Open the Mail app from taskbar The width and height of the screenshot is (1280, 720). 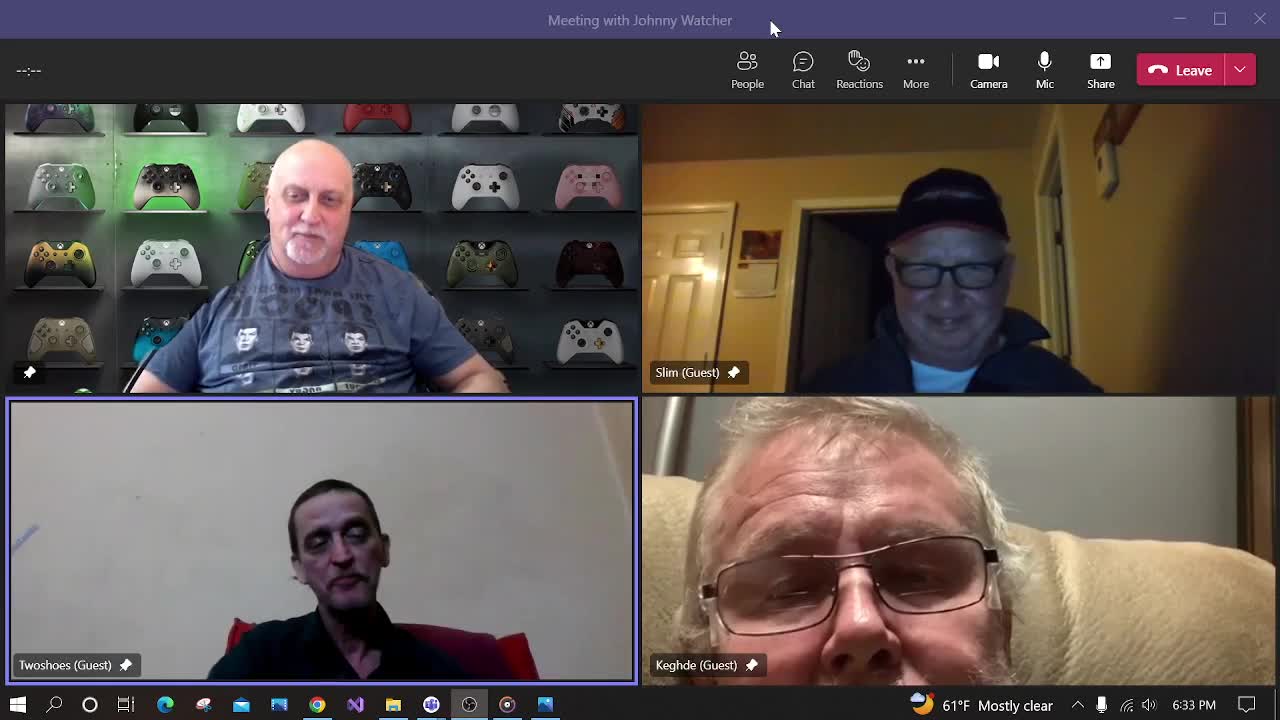241,705
